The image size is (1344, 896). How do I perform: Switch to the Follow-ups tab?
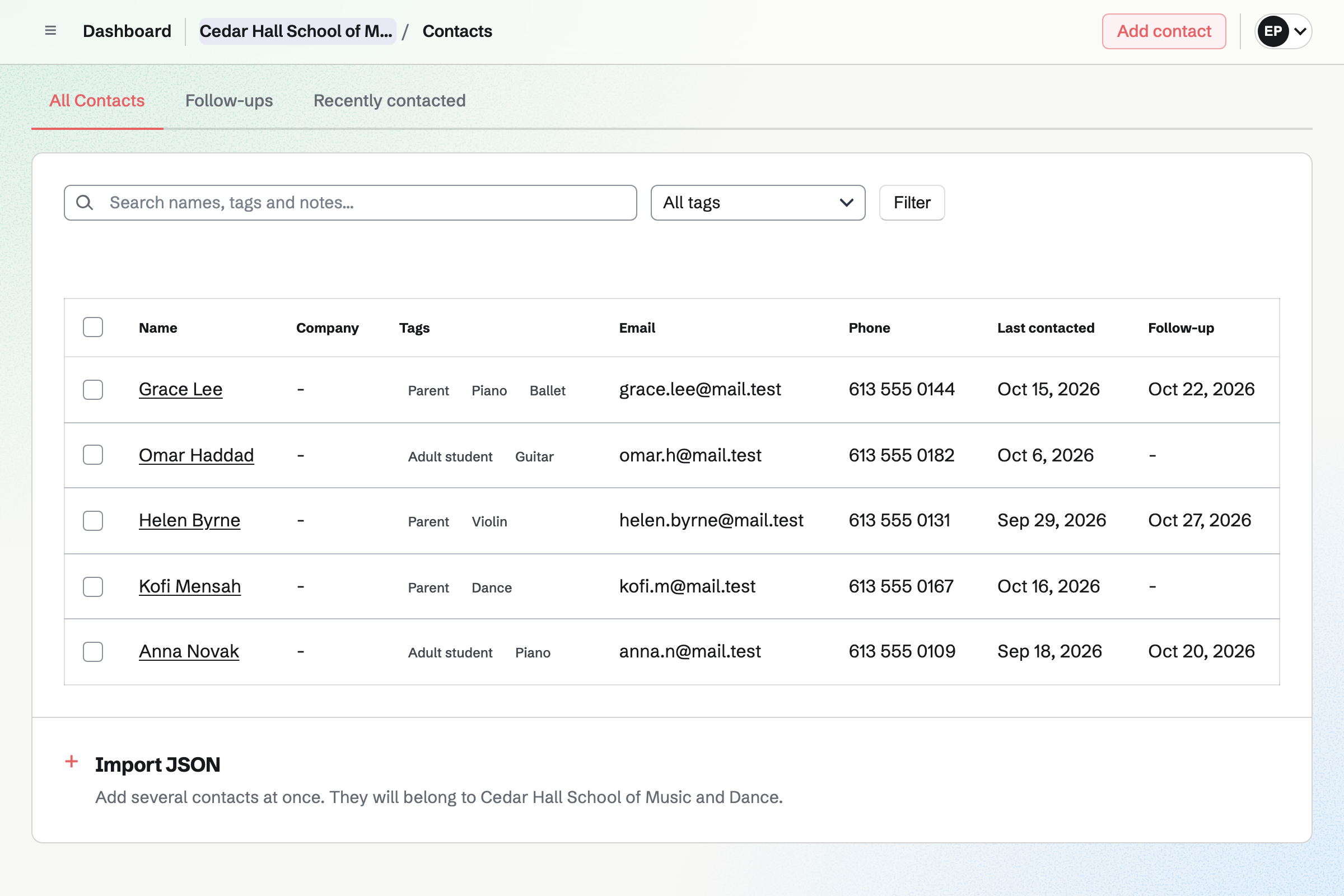point(229,101)
